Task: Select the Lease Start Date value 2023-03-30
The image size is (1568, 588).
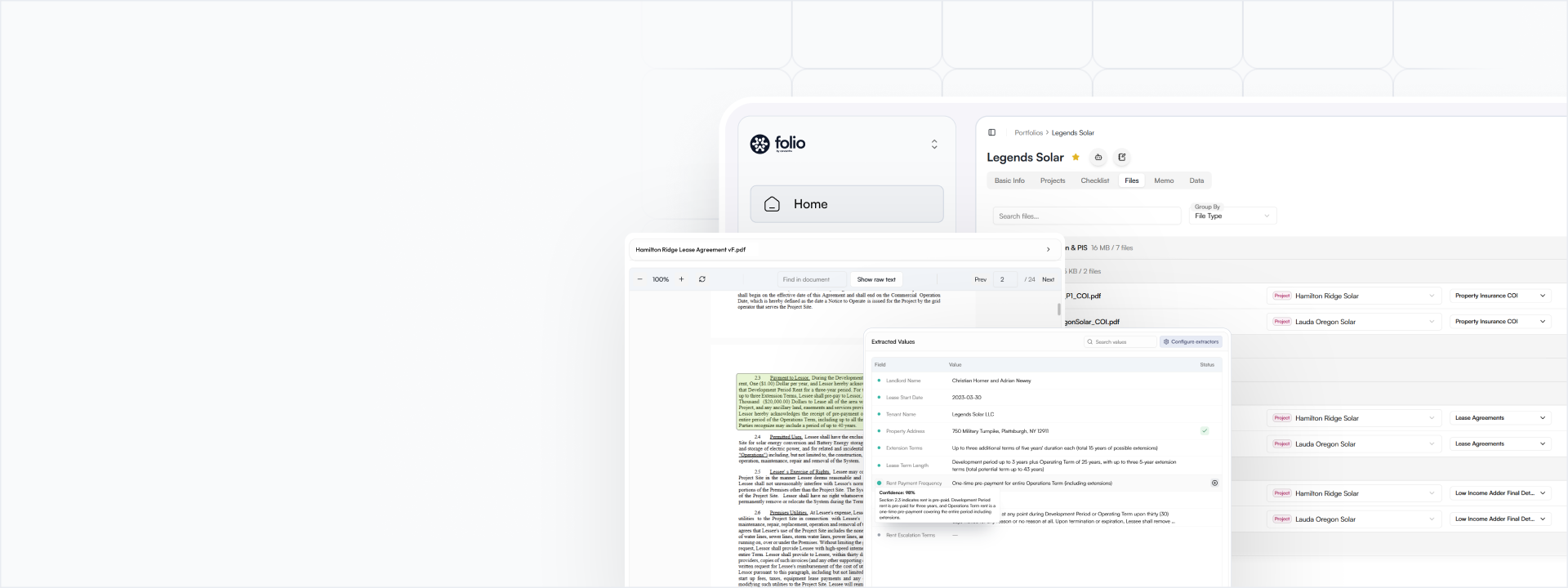Action: pyautogui.click(x=966, y=398)
